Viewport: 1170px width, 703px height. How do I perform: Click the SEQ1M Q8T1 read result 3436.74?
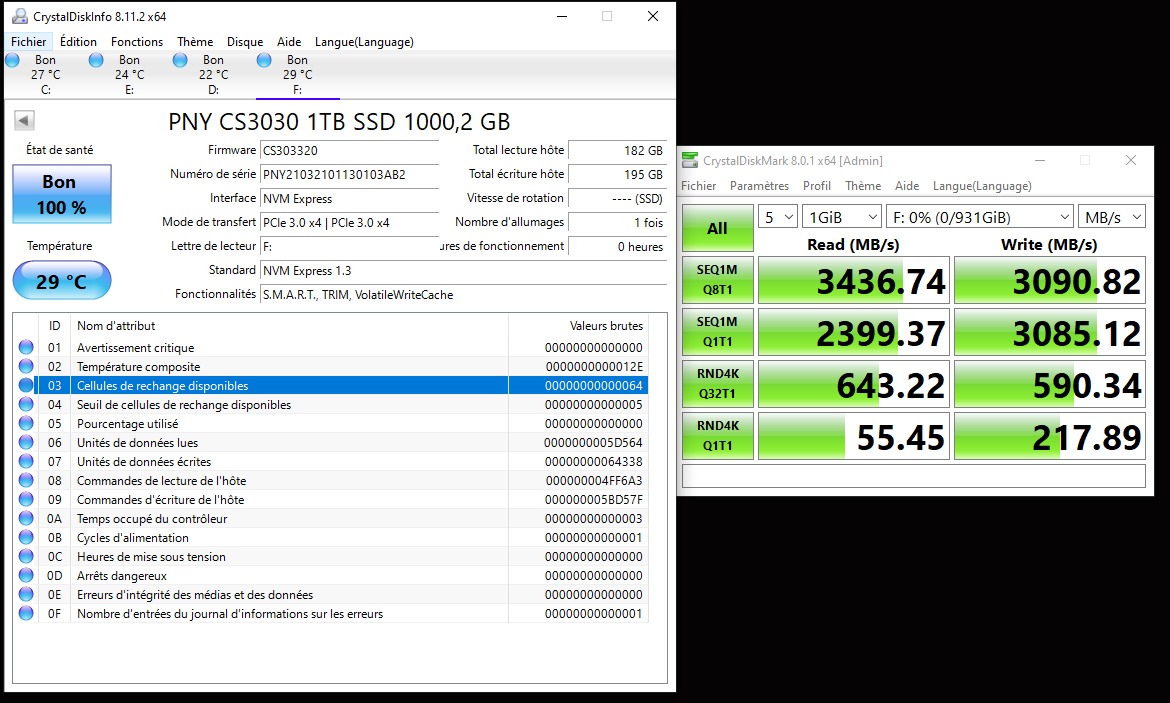coord(854,281)
